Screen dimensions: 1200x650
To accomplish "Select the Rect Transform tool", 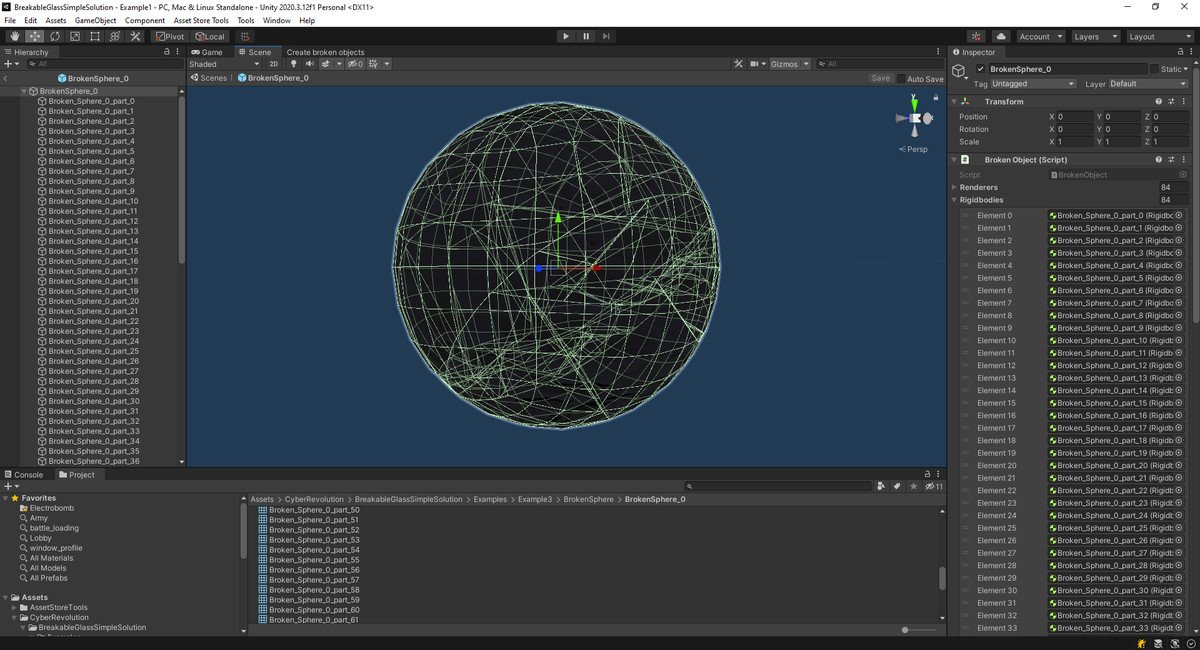I will click(95, 36).
